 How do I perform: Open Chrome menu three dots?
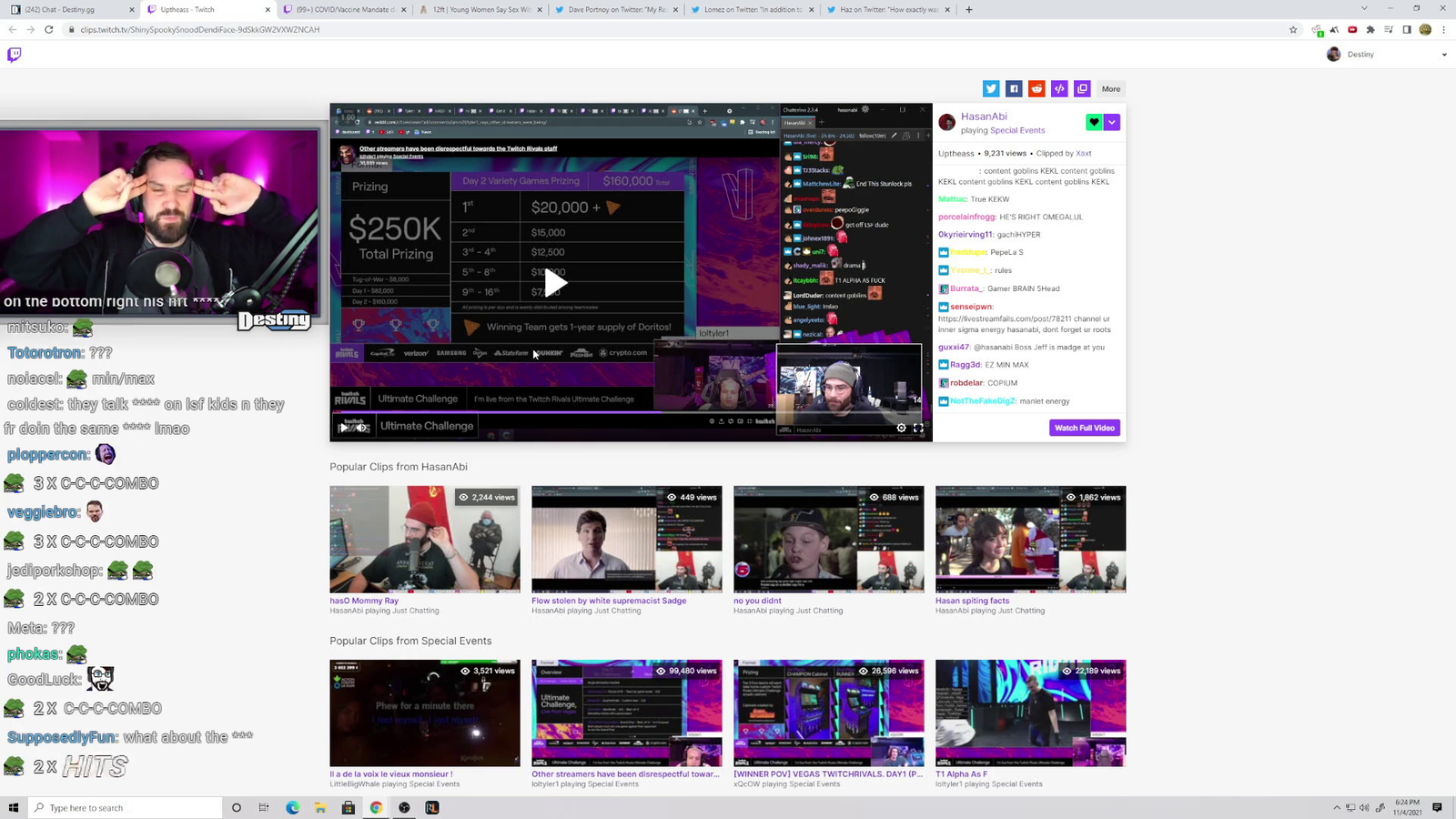(x=1443, y=29)
